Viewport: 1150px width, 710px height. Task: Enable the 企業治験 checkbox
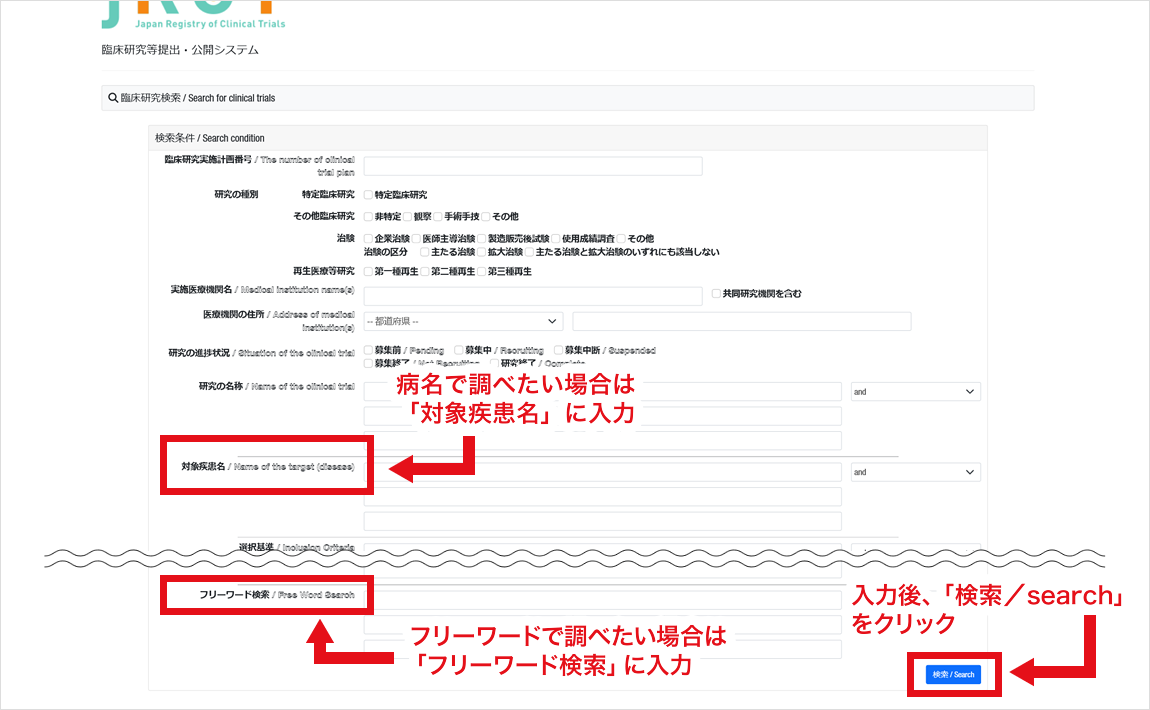[x=366, y=239]
